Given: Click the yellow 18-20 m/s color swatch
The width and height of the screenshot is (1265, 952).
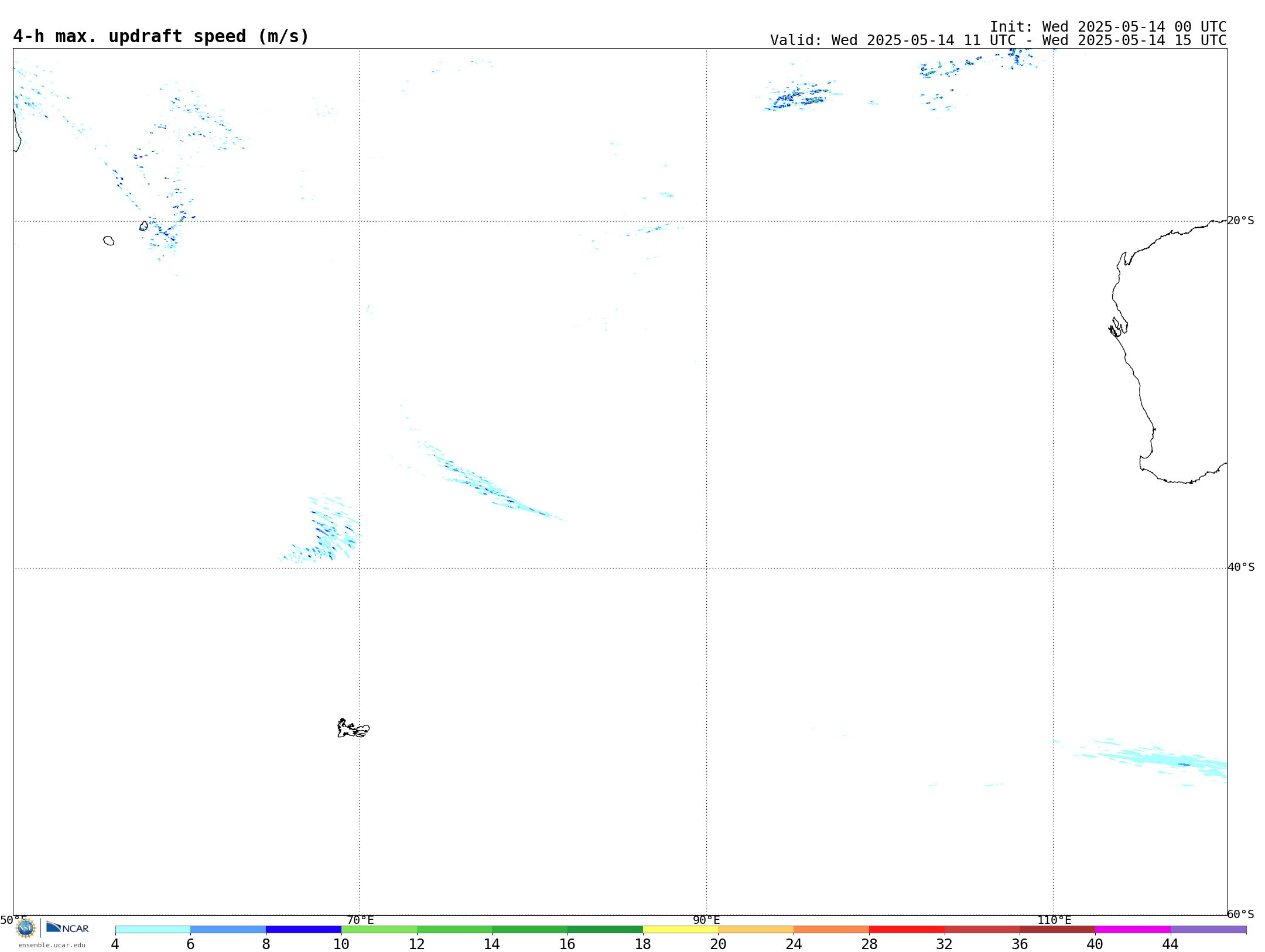Looking at the screenshot, I should click(x=681, y=929).
